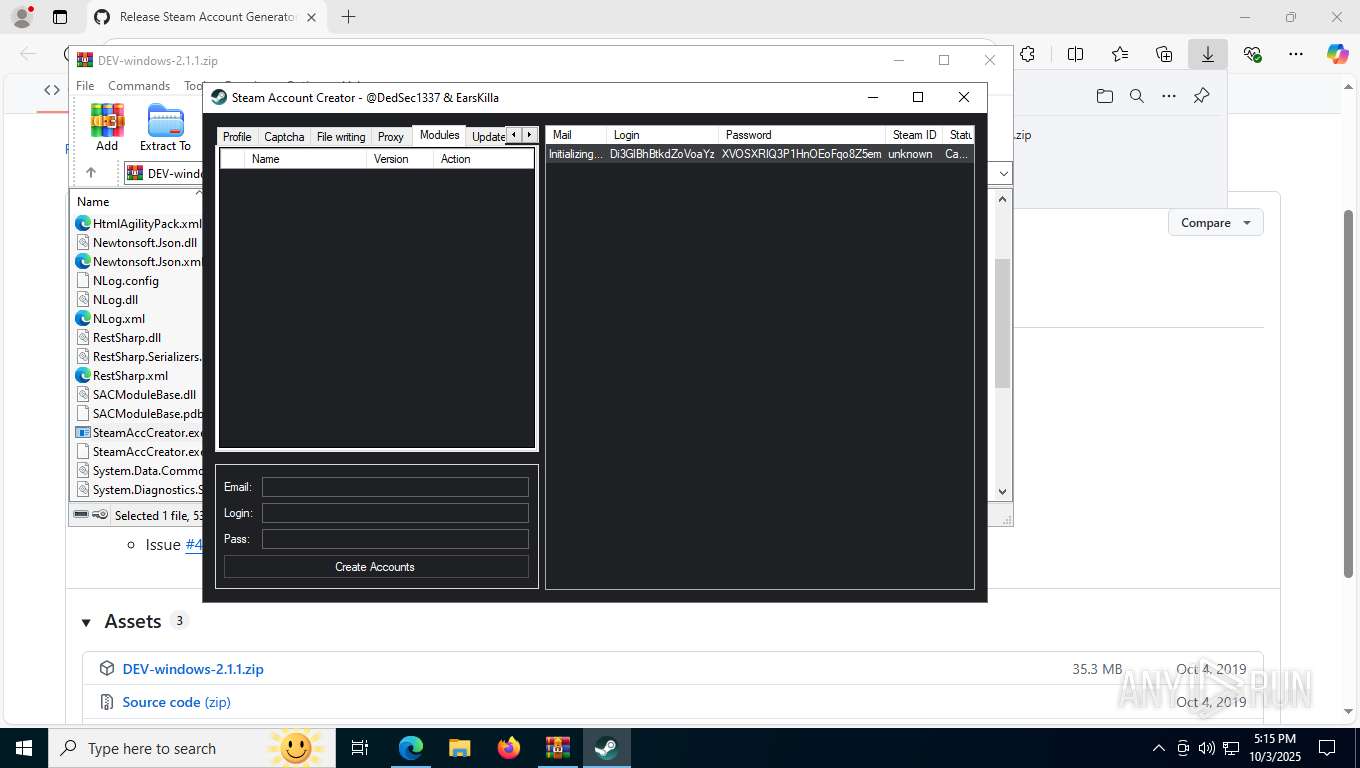Screen dimensions: 1360x768
Task: Click the Mail column header
Action: tap(576, 135)
